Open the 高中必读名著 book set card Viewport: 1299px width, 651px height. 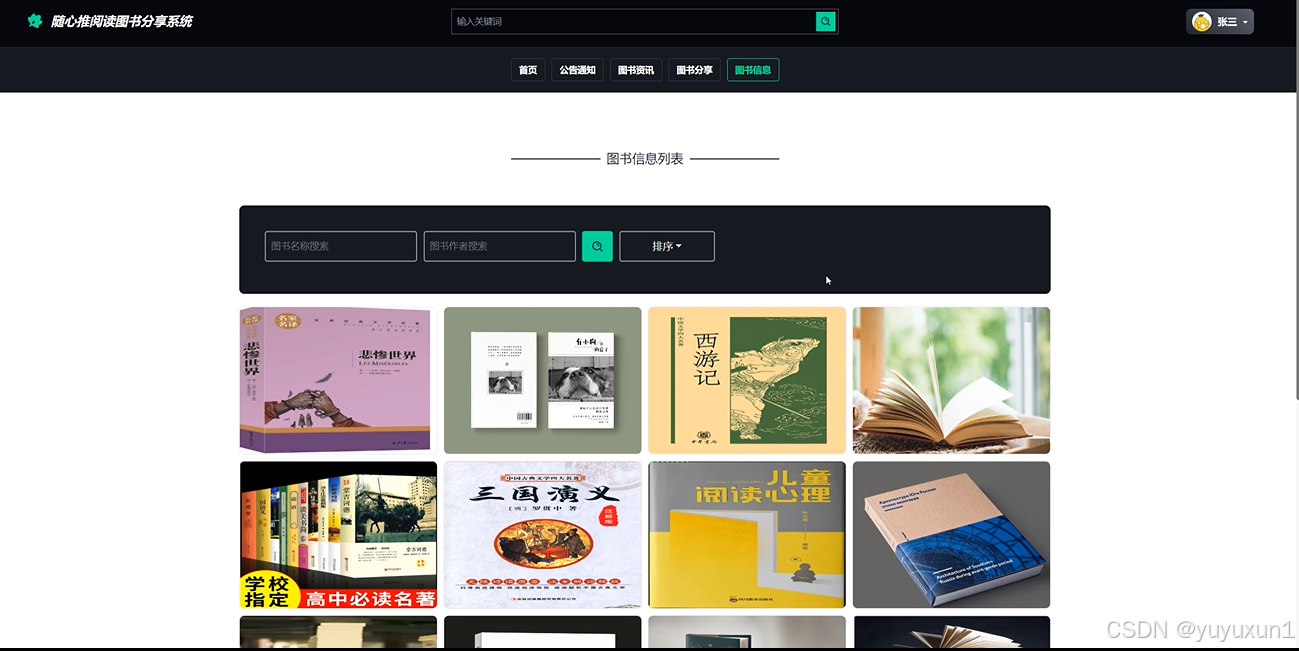tap(338, 535)
